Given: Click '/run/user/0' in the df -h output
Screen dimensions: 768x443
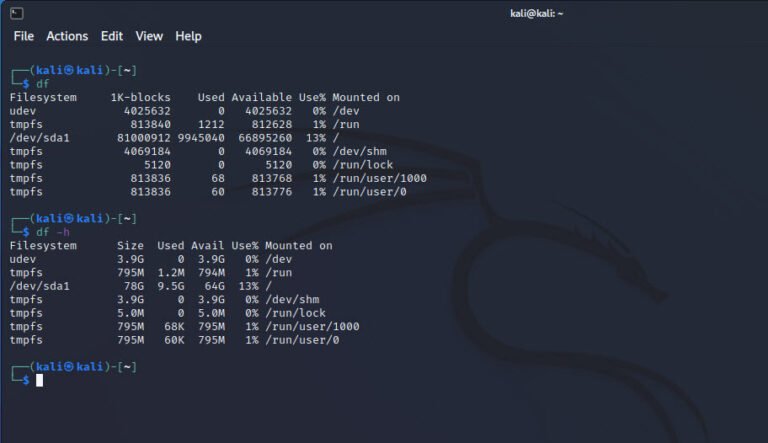Looking at the screenshot, I should pyautogui.click(x=302, y=340).
